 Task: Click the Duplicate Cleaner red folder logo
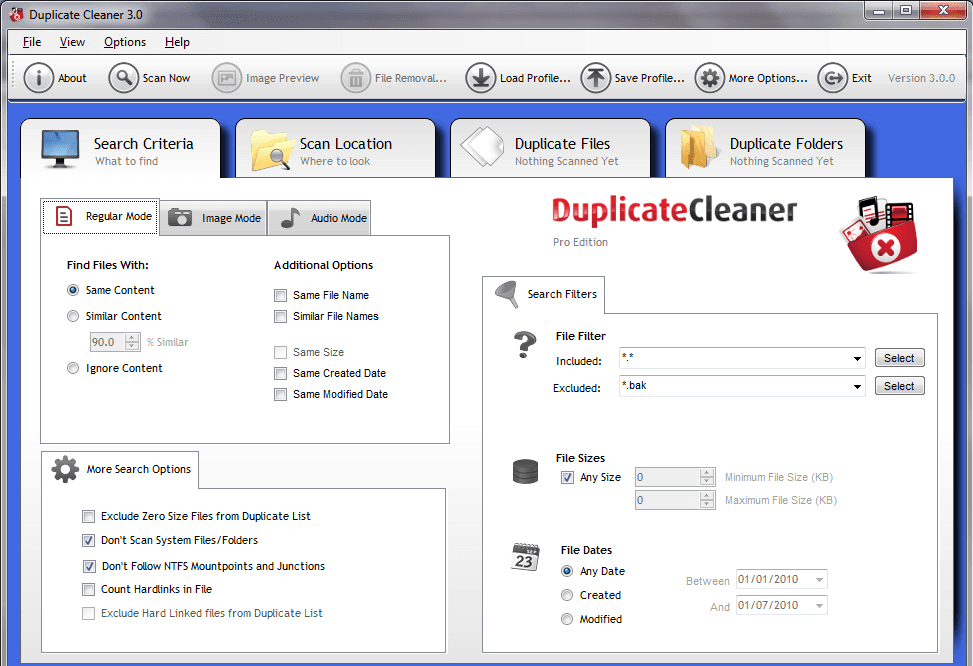879,235
